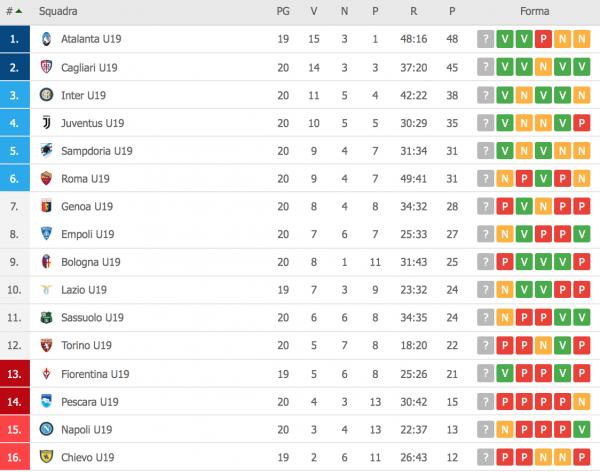
Task: Click the gray ? form box for Empoli
Action: (485, 234)
